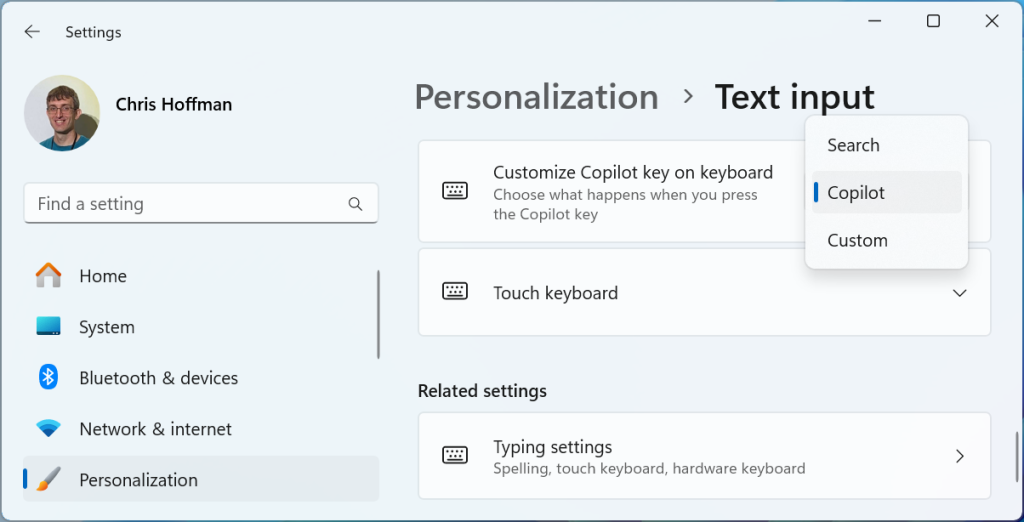Click the sidebar navigation scrollbar

378,314
